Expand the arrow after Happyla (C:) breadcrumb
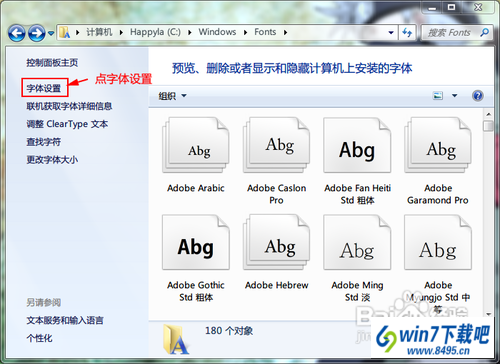 (190, 32)
